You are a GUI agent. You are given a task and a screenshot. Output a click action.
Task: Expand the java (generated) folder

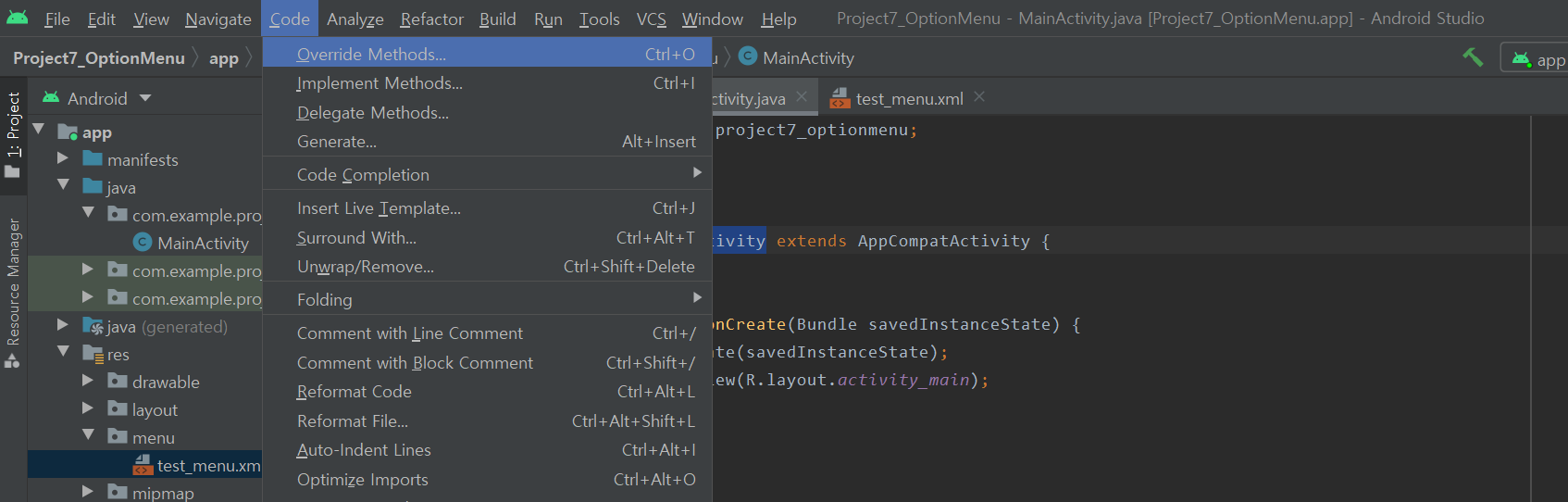point(63,325)
